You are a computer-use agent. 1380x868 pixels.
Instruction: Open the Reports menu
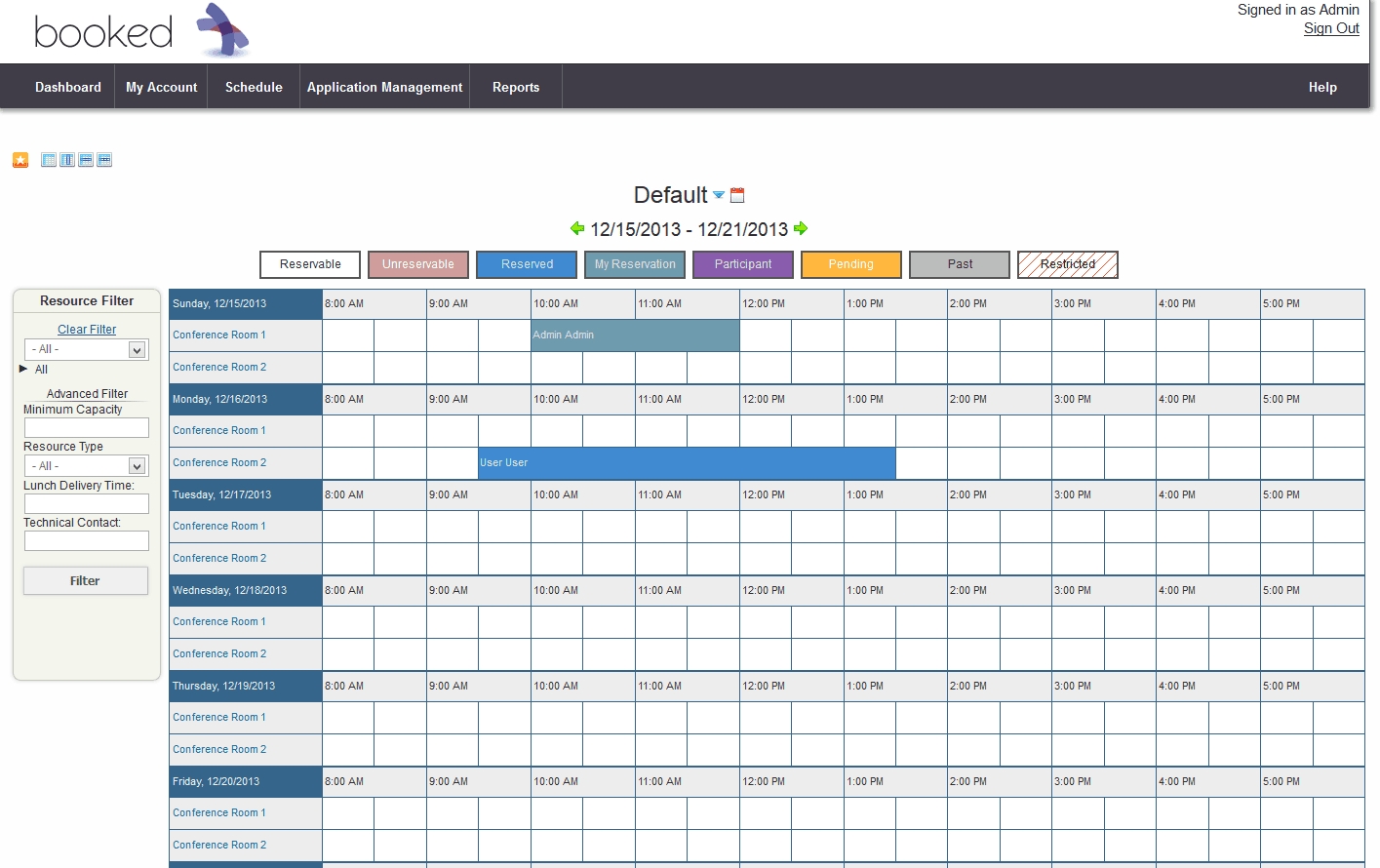(x=515, y=87)
